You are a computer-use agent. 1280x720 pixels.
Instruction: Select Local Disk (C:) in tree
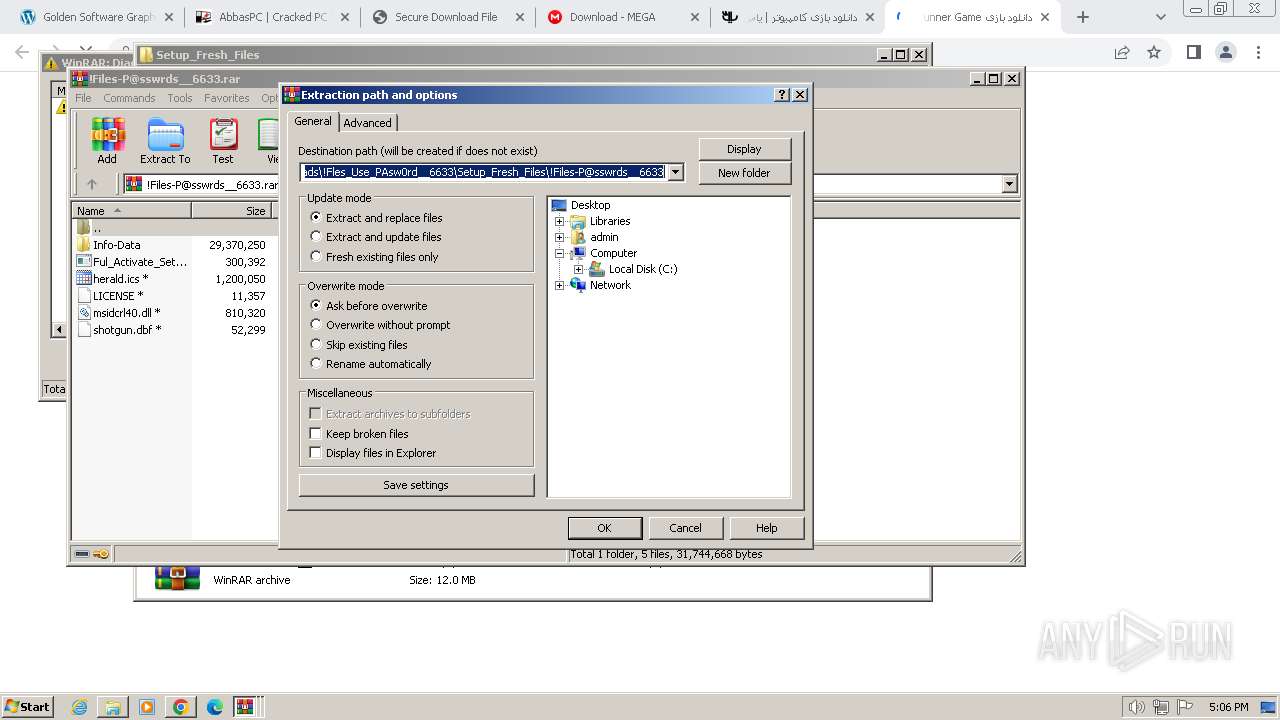click(x=643, y=269)
